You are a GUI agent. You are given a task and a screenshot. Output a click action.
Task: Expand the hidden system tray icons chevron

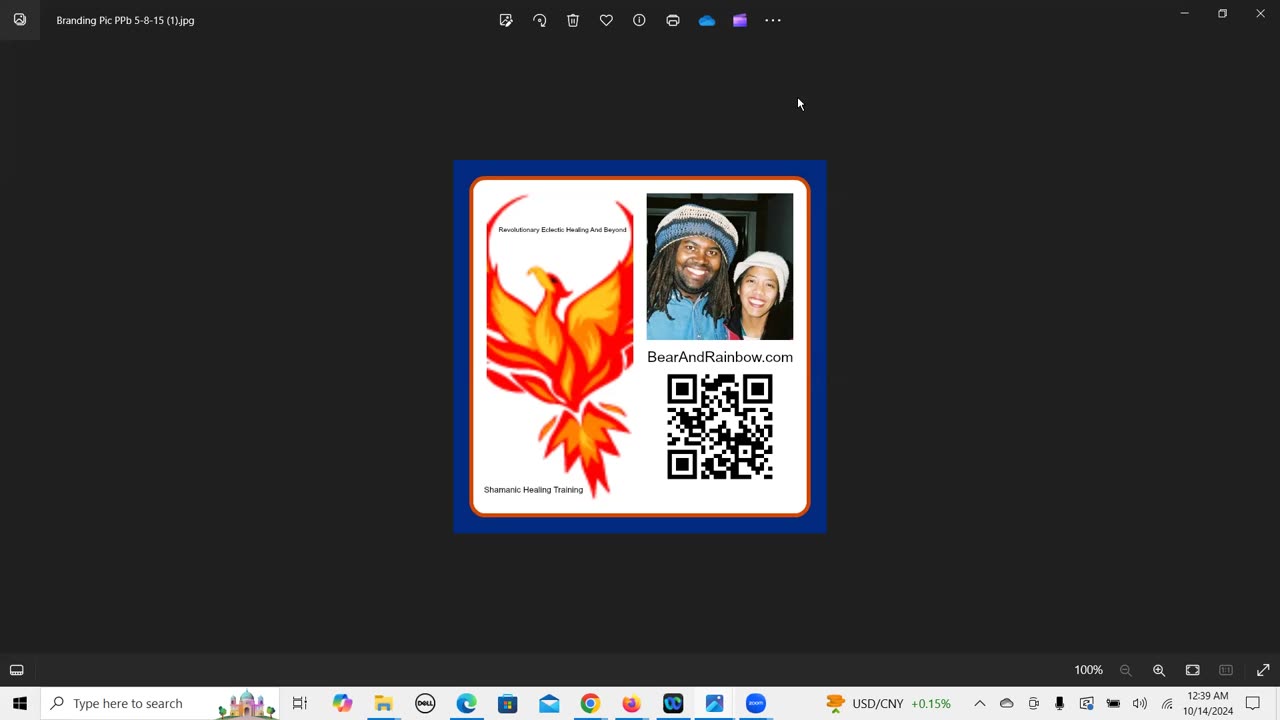[x=980, y=703]
